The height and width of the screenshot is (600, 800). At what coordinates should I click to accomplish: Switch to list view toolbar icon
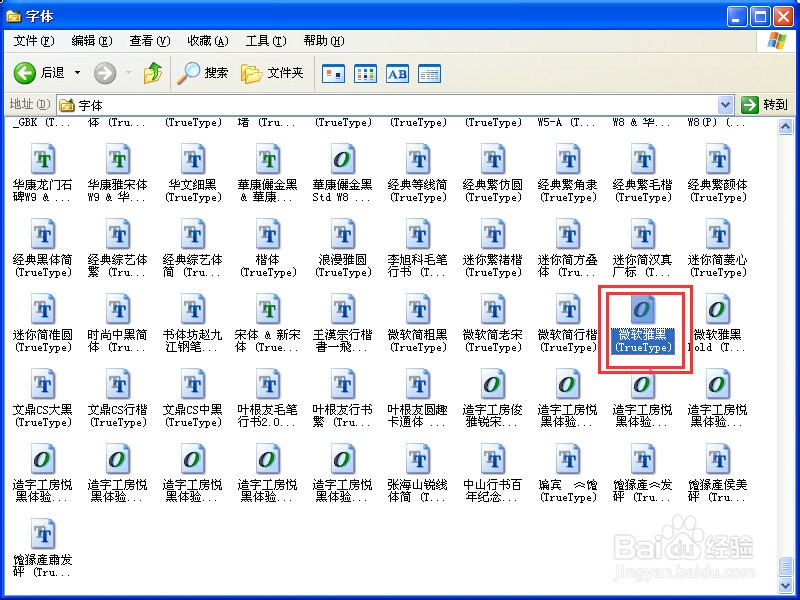coord(365,74)
